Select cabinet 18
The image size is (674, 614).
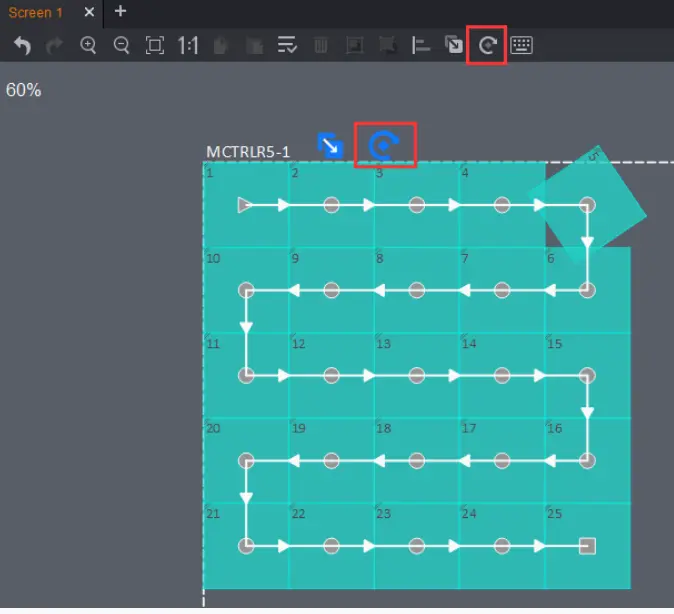click(417, 460)
